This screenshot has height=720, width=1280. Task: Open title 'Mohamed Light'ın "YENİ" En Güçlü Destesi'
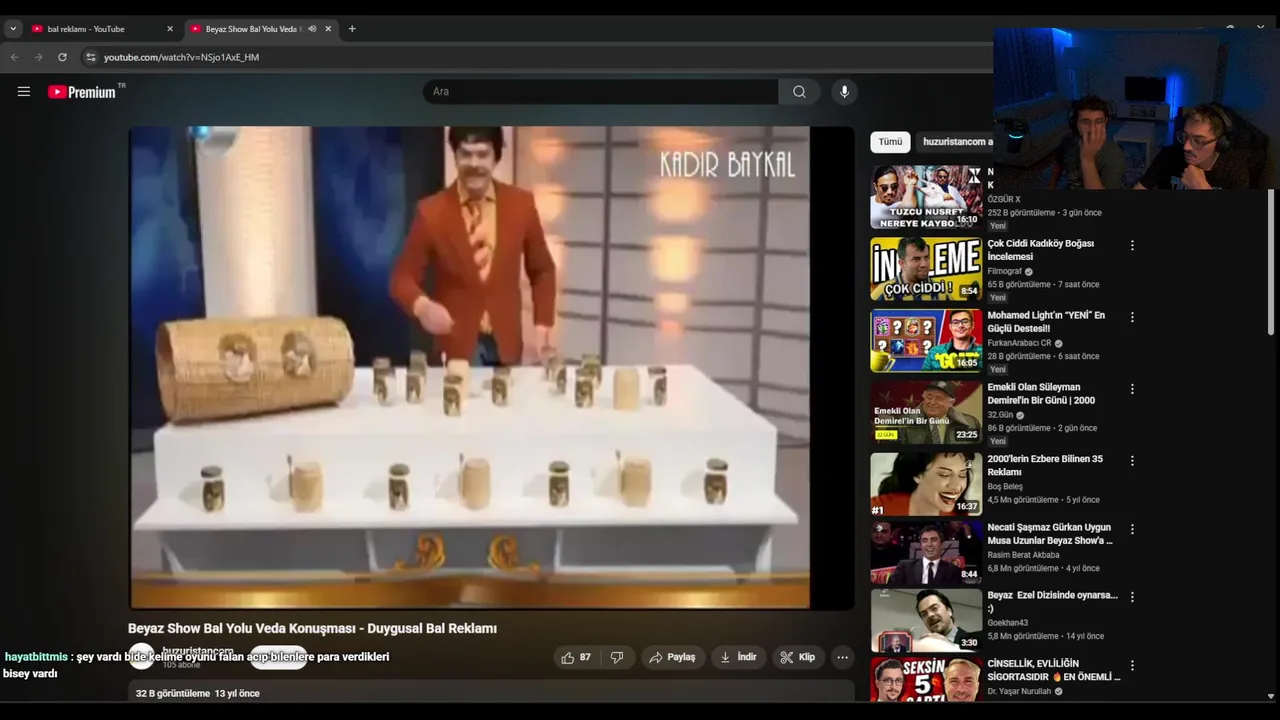1046,322
